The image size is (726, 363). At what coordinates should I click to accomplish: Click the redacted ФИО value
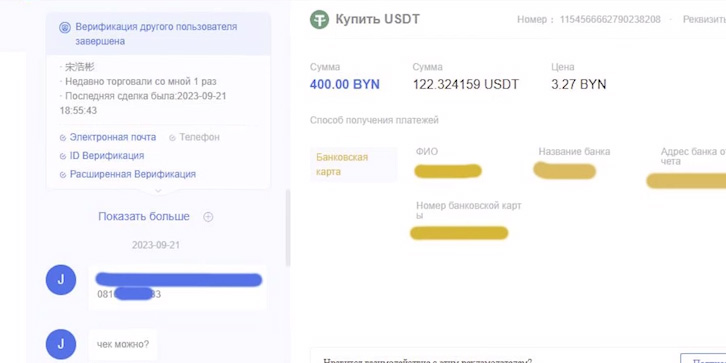coord(448,171)
